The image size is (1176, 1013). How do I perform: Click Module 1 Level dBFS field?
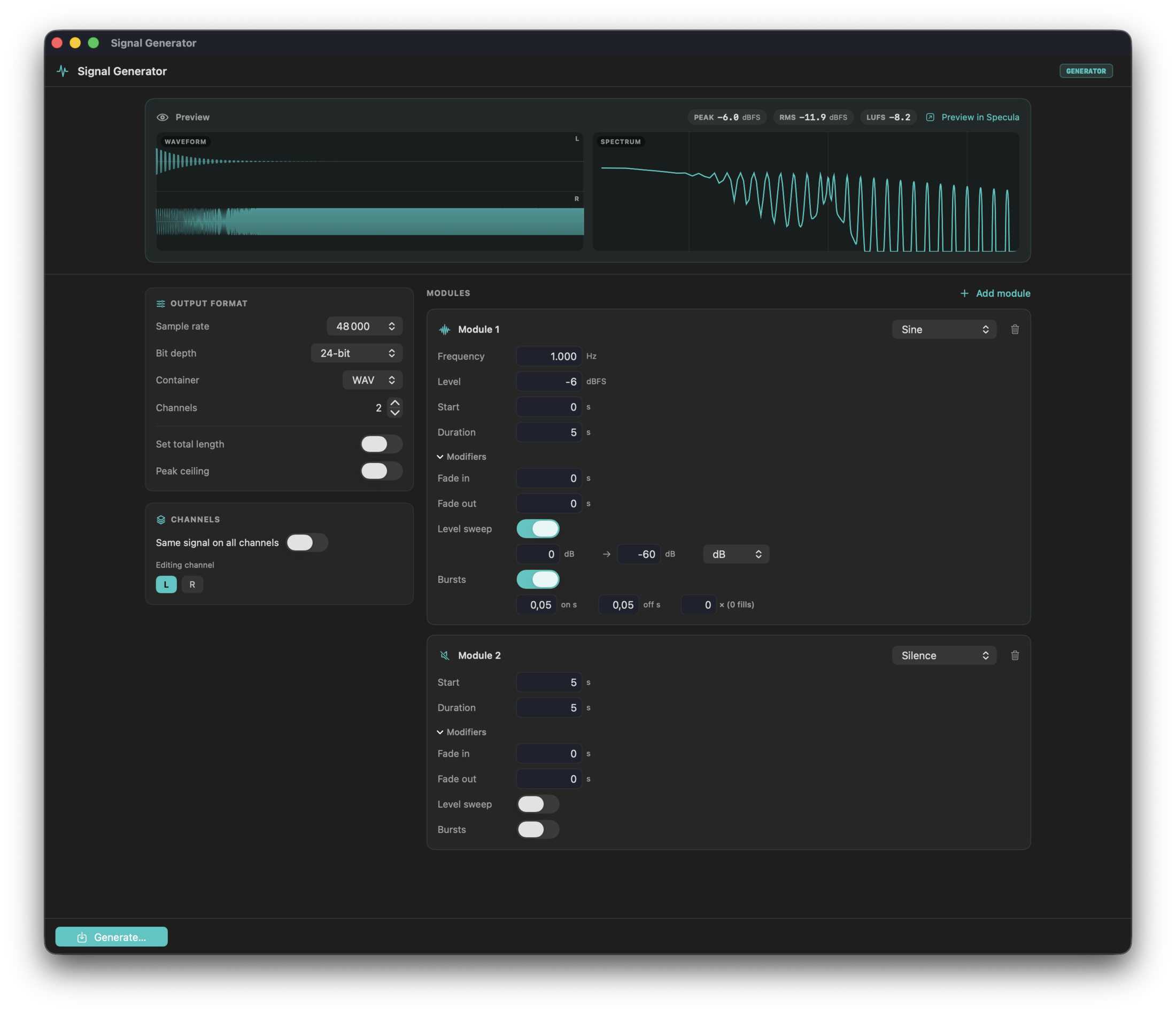click(x=549, y=382)
